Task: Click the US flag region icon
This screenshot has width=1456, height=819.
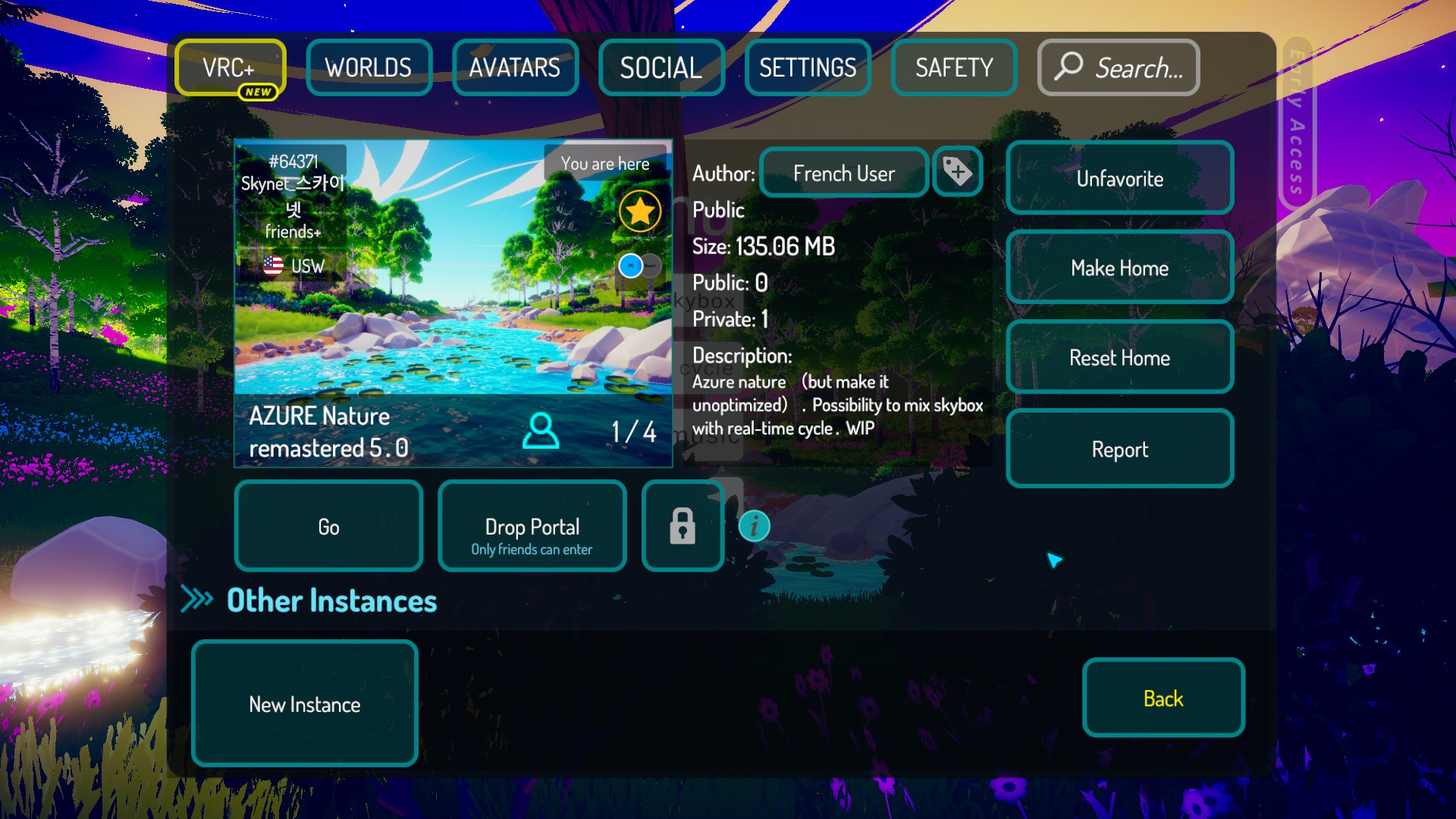Action: 273,265
